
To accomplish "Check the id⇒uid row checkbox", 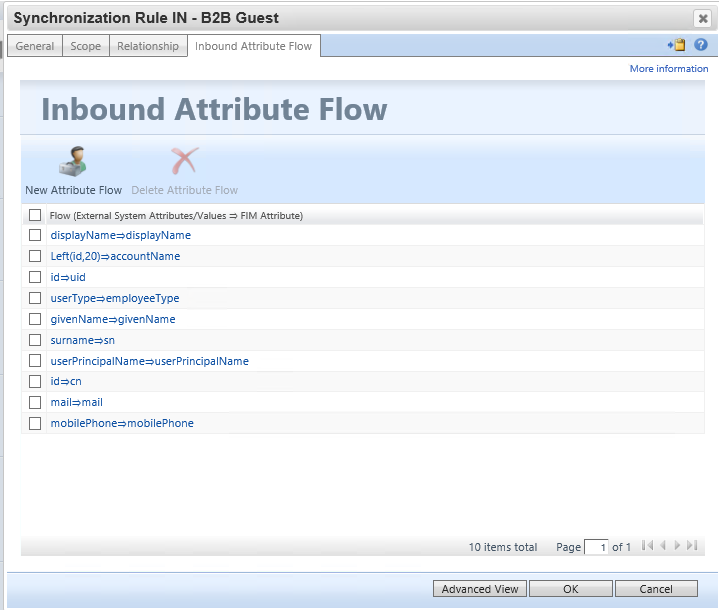I will (35, 277).
